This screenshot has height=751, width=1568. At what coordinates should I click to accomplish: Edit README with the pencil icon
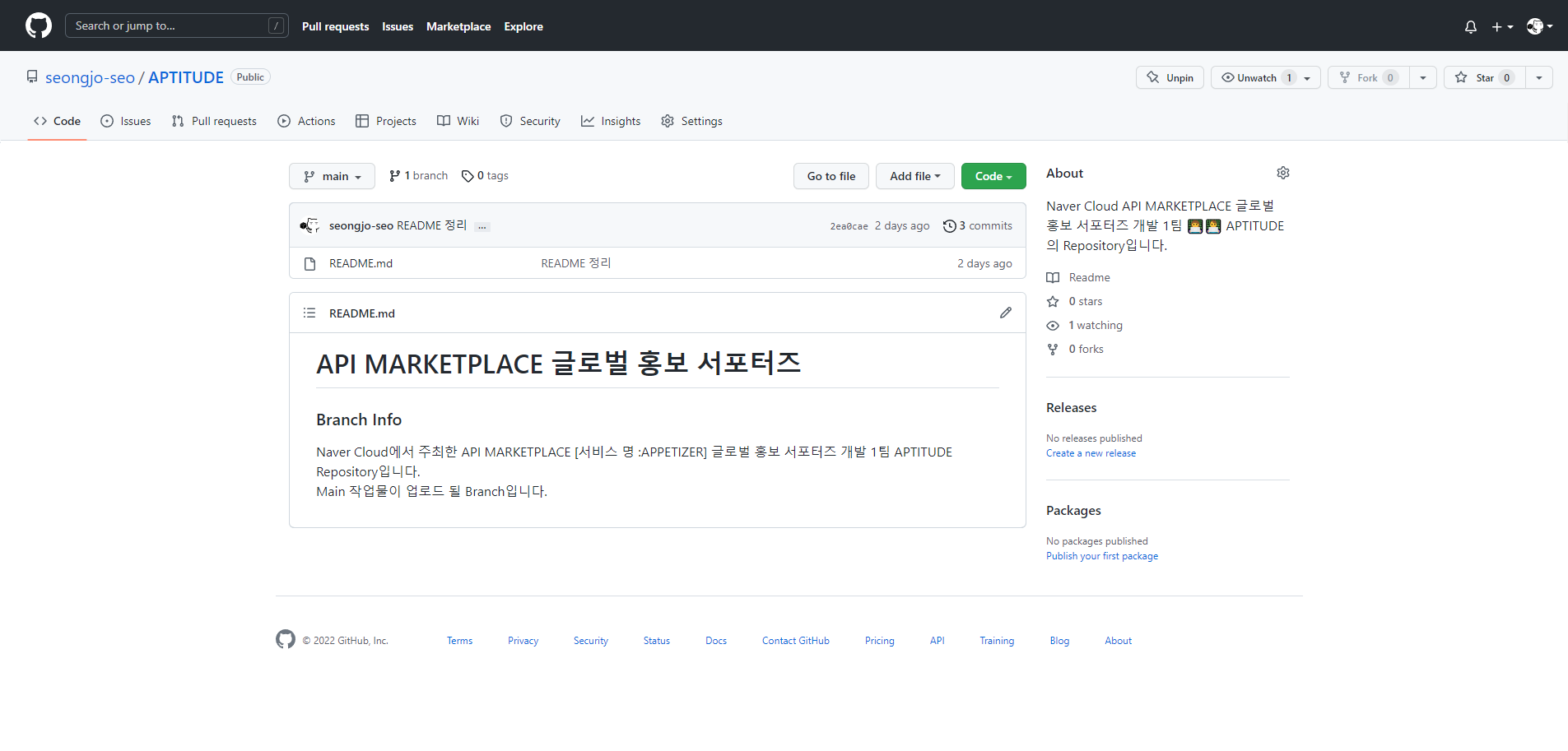click(x=1006, y=313)
